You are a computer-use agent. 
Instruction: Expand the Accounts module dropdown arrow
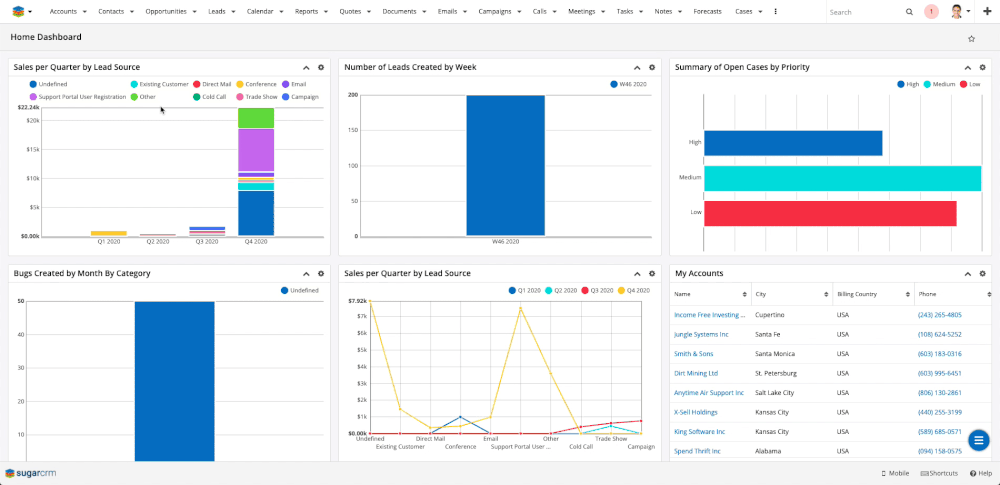pyautogui.click(x=84, y=12)
